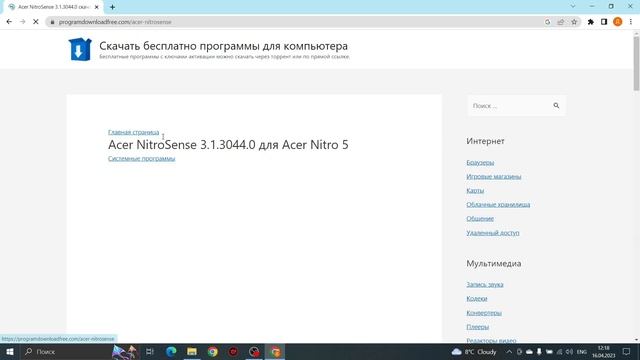Open the Extensions puzzle menu
The image size is (640, 360).
[590, 22]
